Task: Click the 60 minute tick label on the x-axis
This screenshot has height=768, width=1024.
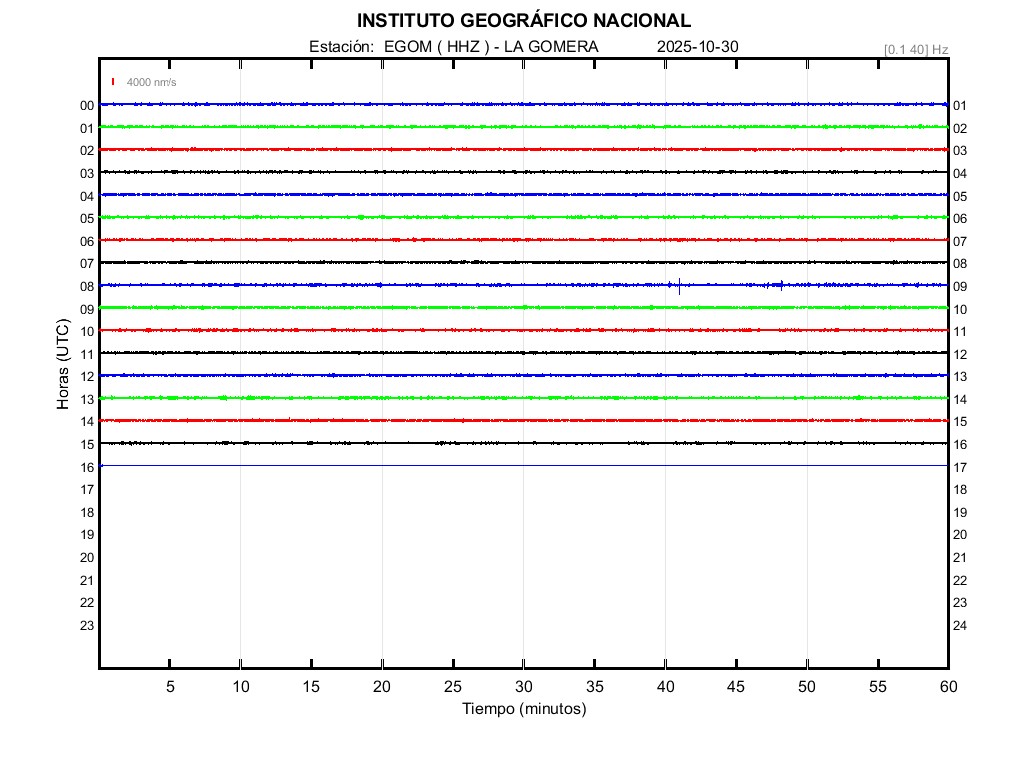Action: pos(948,687)
